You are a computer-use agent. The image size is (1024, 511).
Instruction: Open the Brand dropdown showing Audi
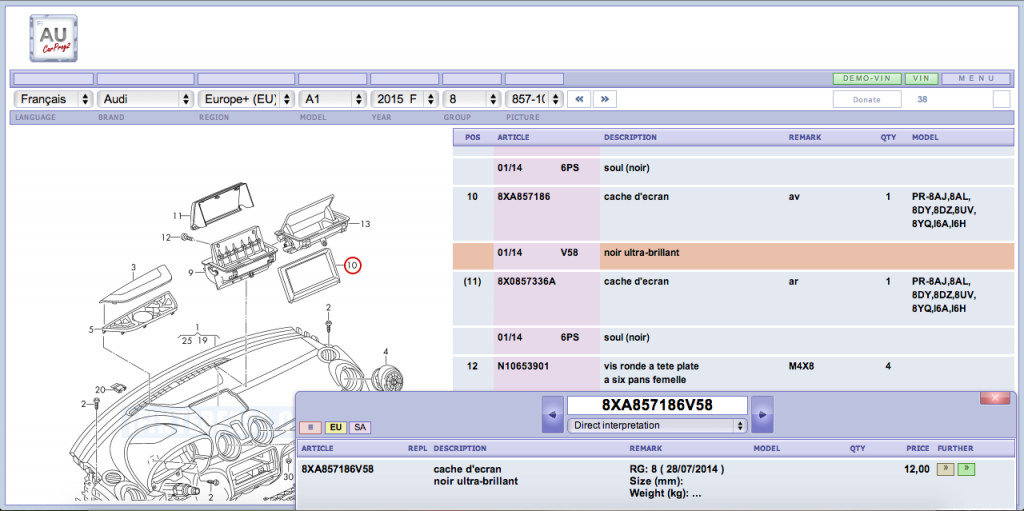(146, 99)
